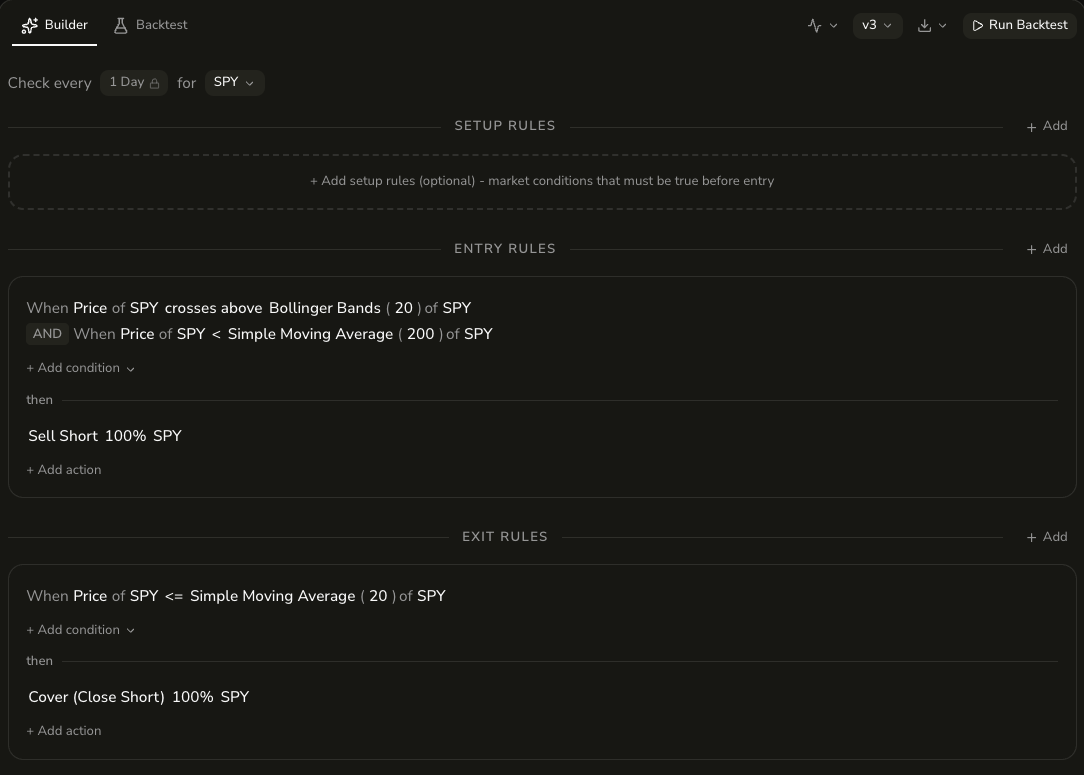Screen dimensions: 1084x775
Task: Click the flask icon next to Backtest
Action: click(x=120, y=24)
